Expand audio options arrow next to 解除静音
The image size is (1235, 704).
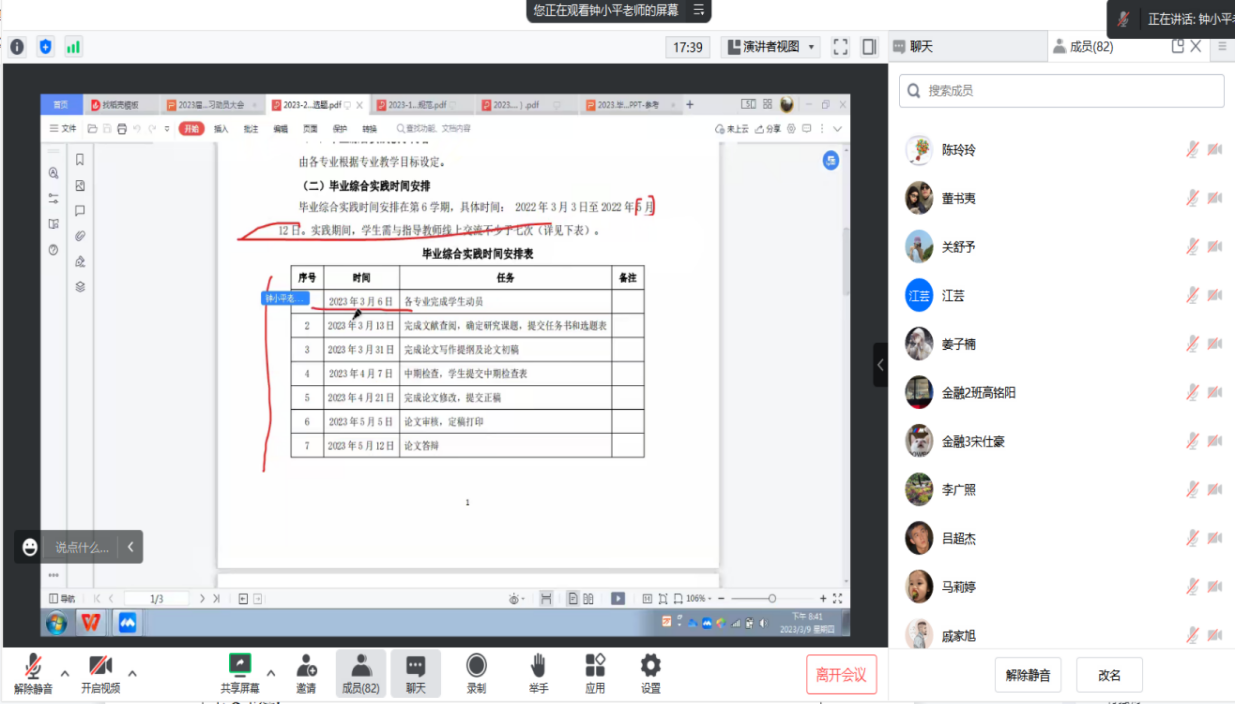point(65,673)
